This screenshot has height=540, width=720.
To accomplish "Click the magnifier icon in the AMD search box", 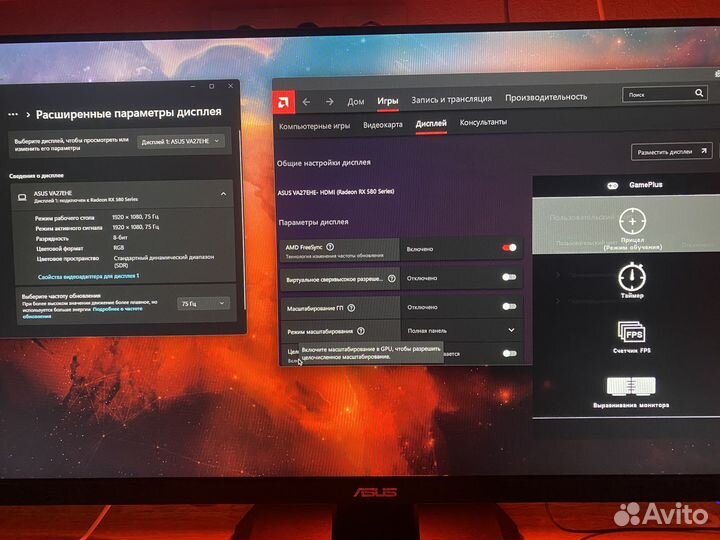I will click(x=698, y=93).
